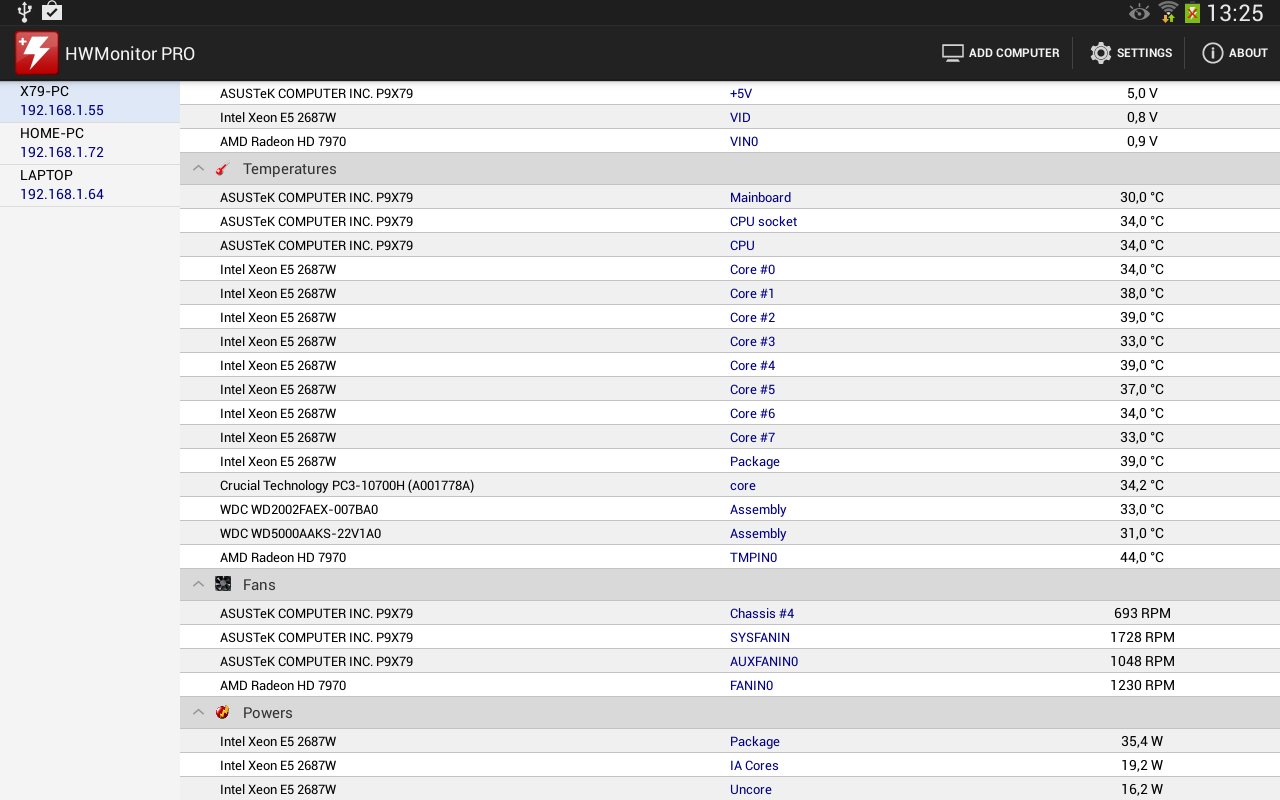The height and width of the screenshot is (800, 1280).
Task: Collapse the Fans section chevron
Action: [x=198, y=584]
